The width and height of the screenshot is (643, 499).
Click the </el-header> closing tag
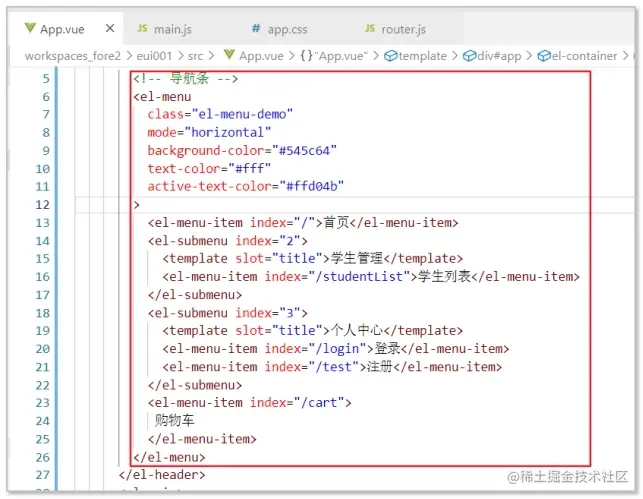coord(162,475)
